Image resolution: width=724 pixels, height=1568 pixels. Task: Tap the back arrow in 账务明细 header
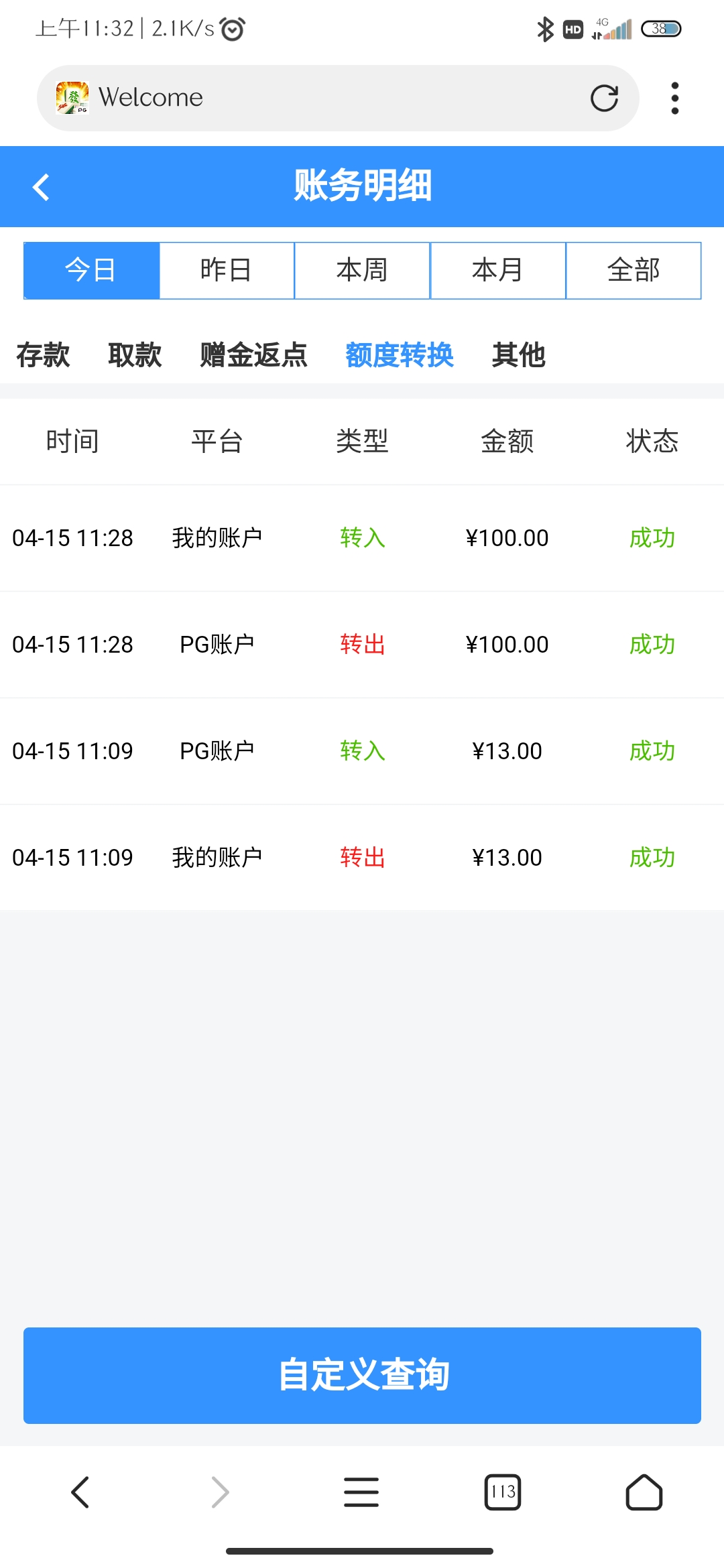42,187
